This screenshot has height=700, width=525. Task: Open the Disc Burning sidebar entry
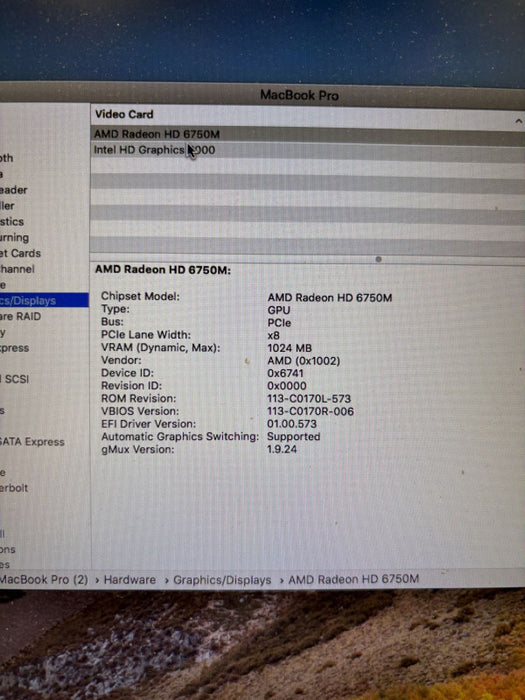(14, 238)
